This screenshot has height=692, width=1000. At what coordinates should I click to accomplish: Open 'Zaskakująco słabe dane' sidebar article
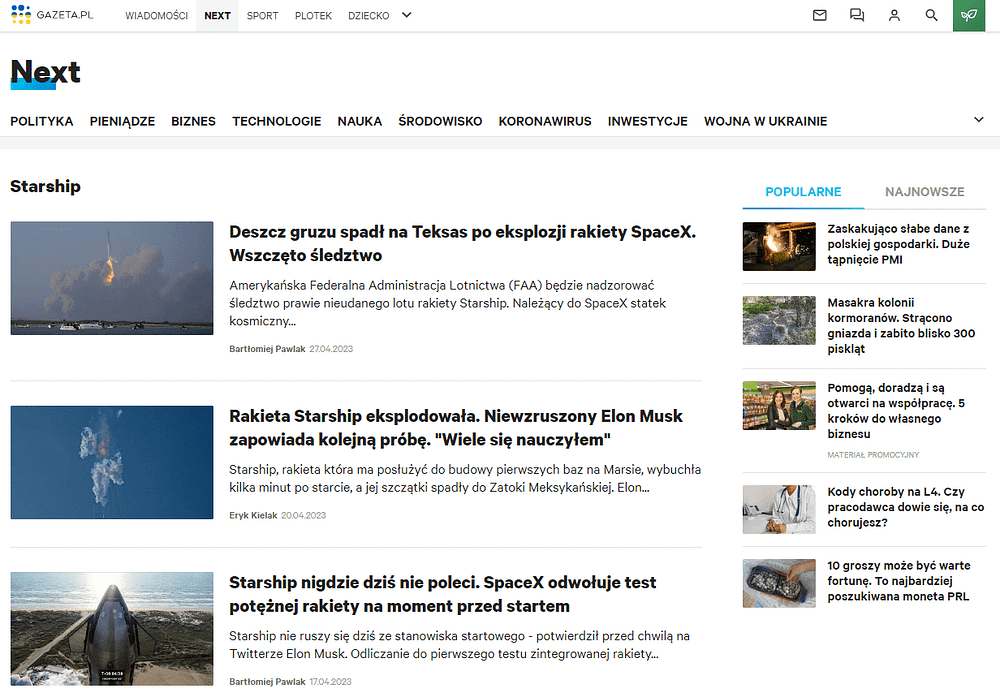pyautogui.click(x=899, y=244)
